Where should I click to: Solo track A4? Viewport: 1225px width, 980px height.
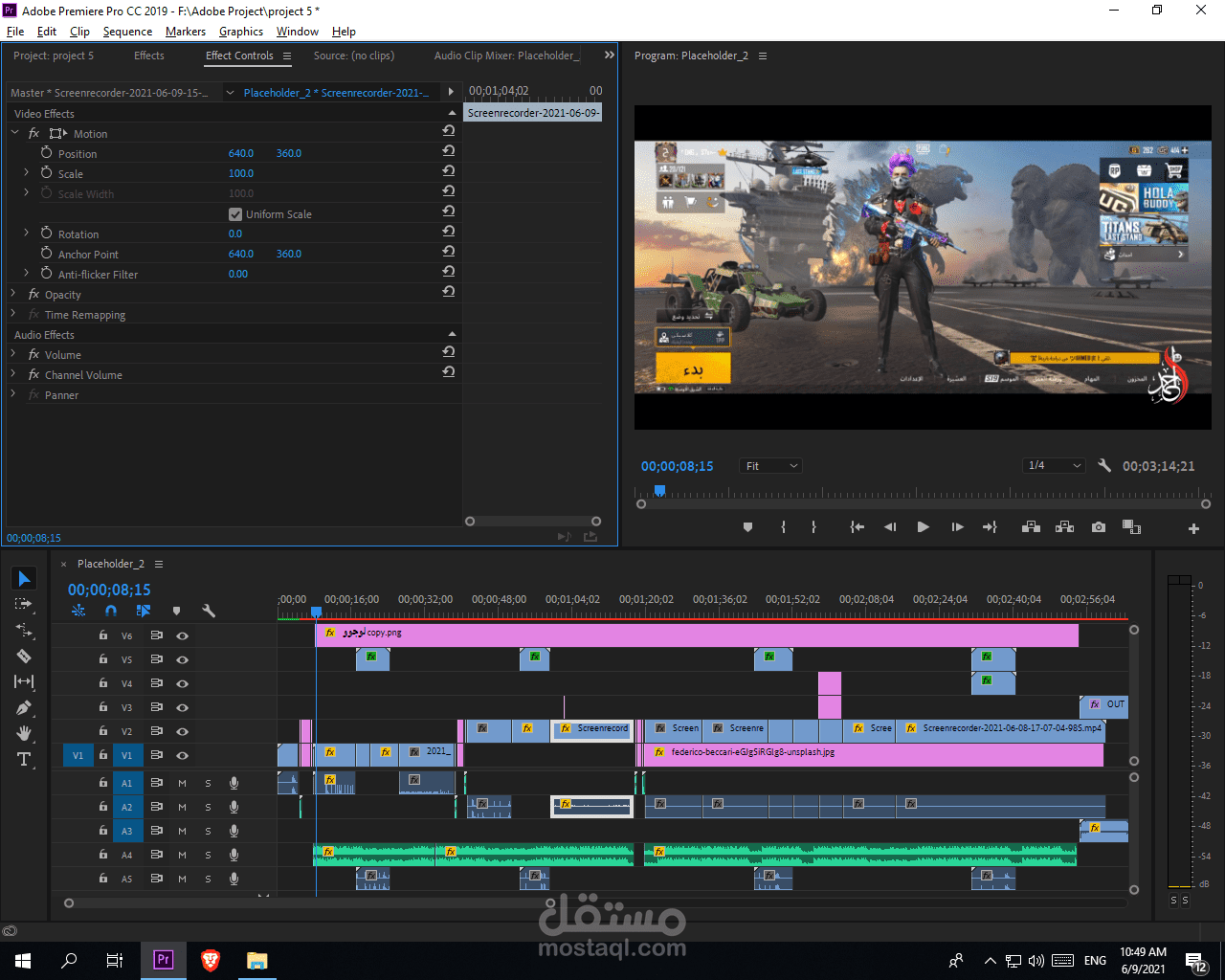pos(208,855)
